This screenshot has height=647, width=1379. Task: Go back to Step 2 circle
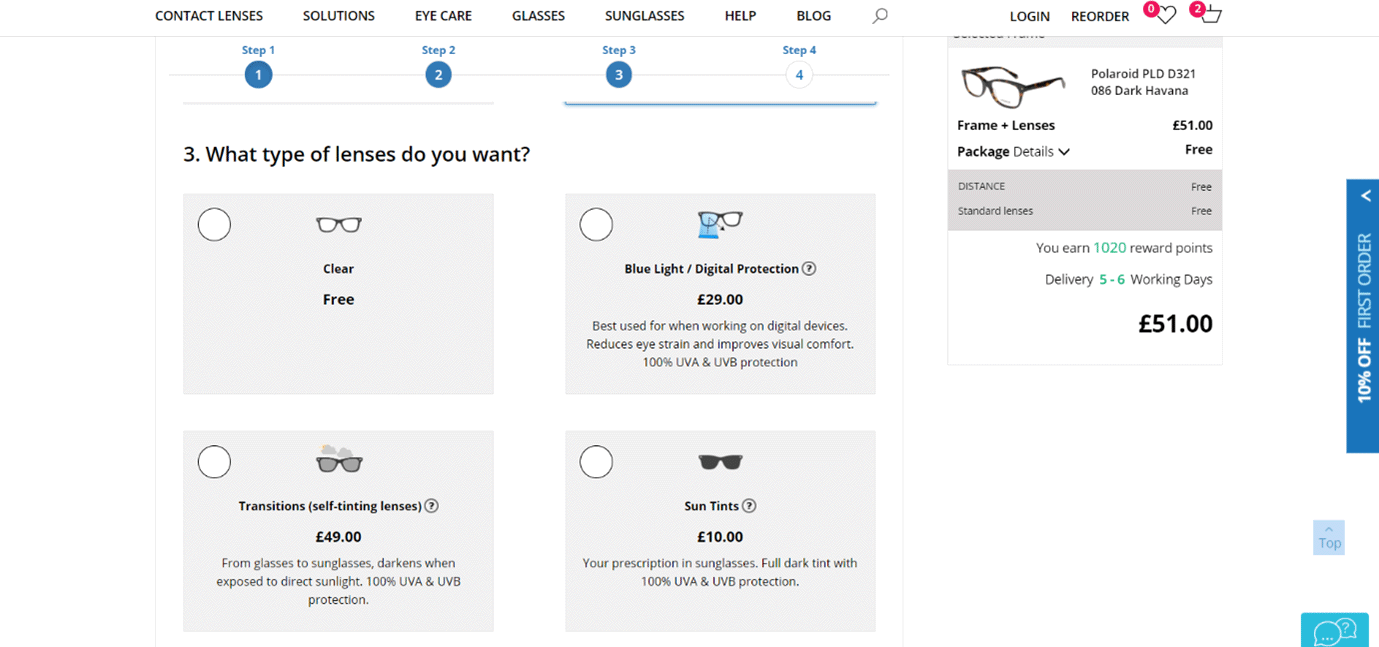pyautogui.click(x=438, y=74)
